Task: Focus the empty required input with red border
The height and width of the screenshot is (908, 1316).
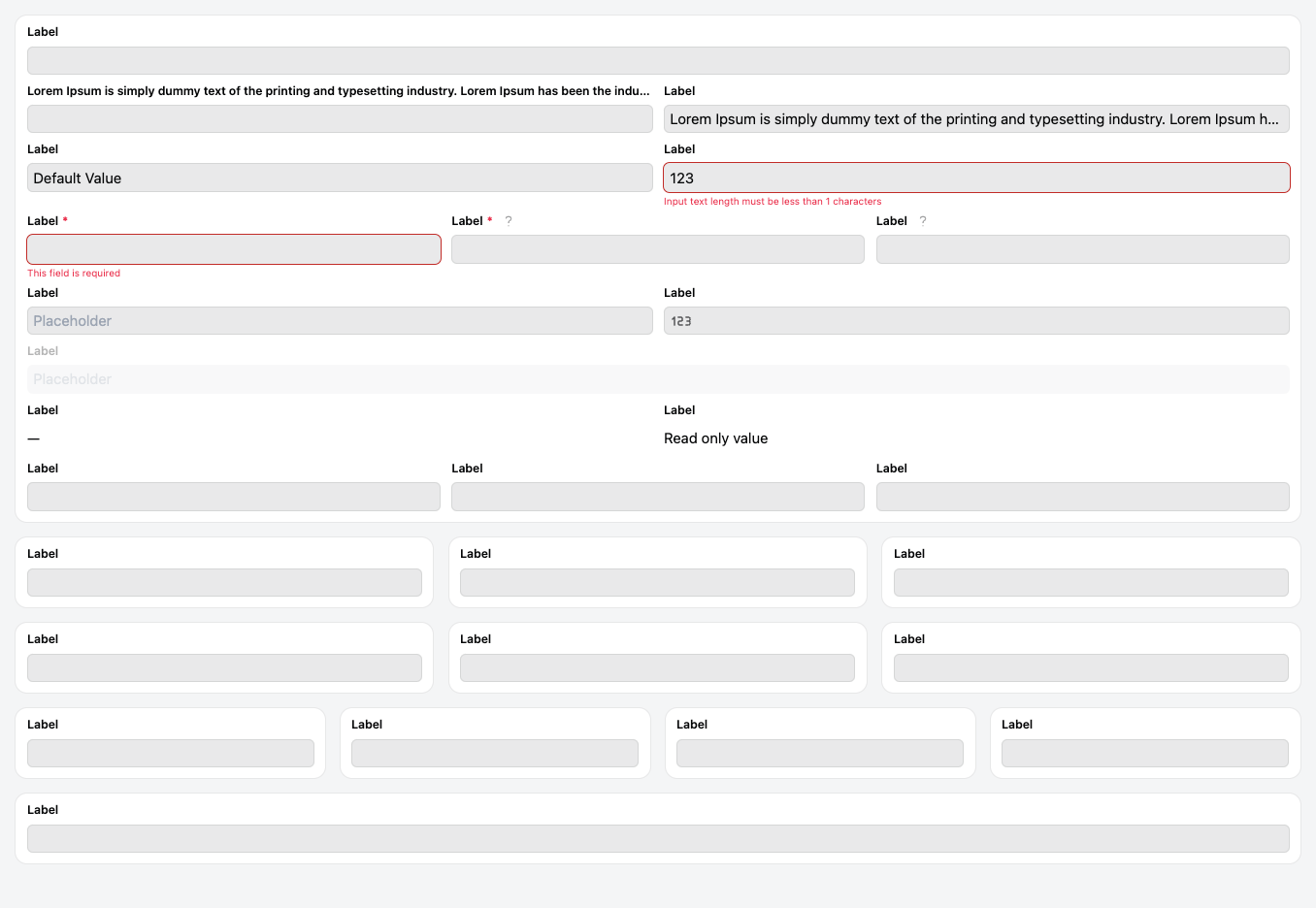Action: (234, 249)
